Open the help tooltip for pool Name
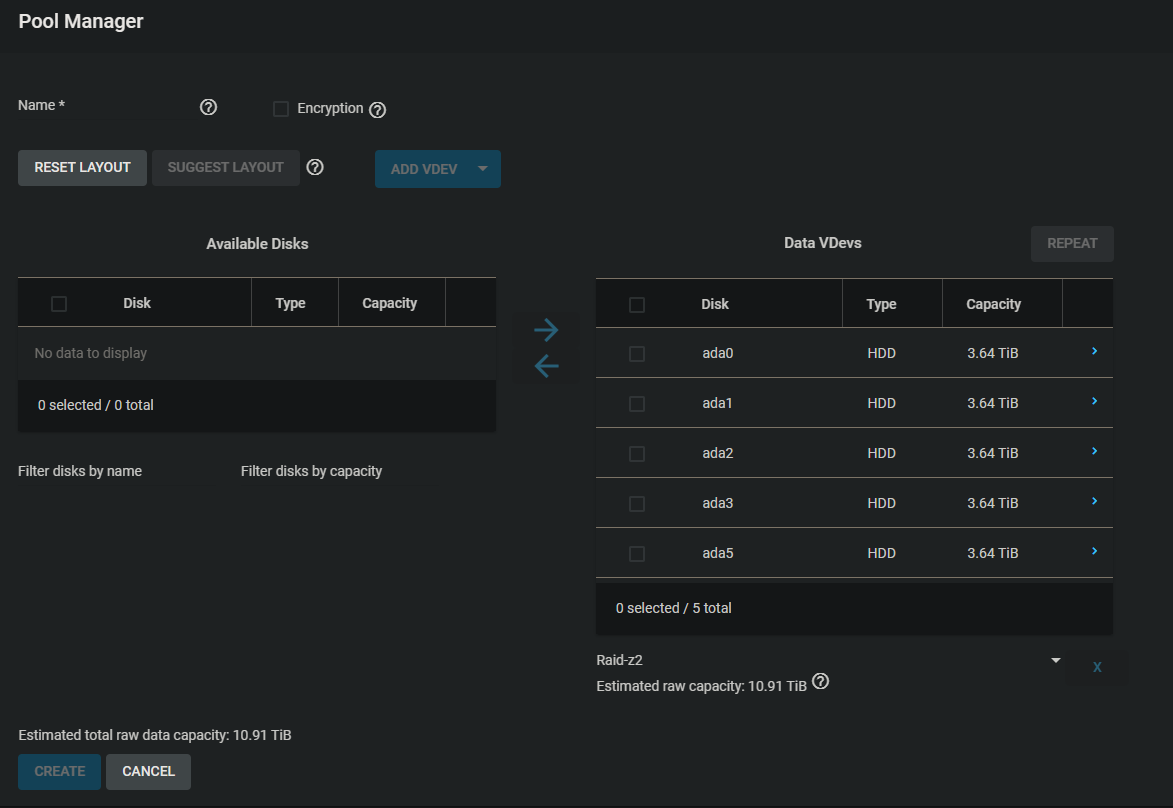This screenshot has height=808, width=1173. pyautogui.click(x=208, y=107)
